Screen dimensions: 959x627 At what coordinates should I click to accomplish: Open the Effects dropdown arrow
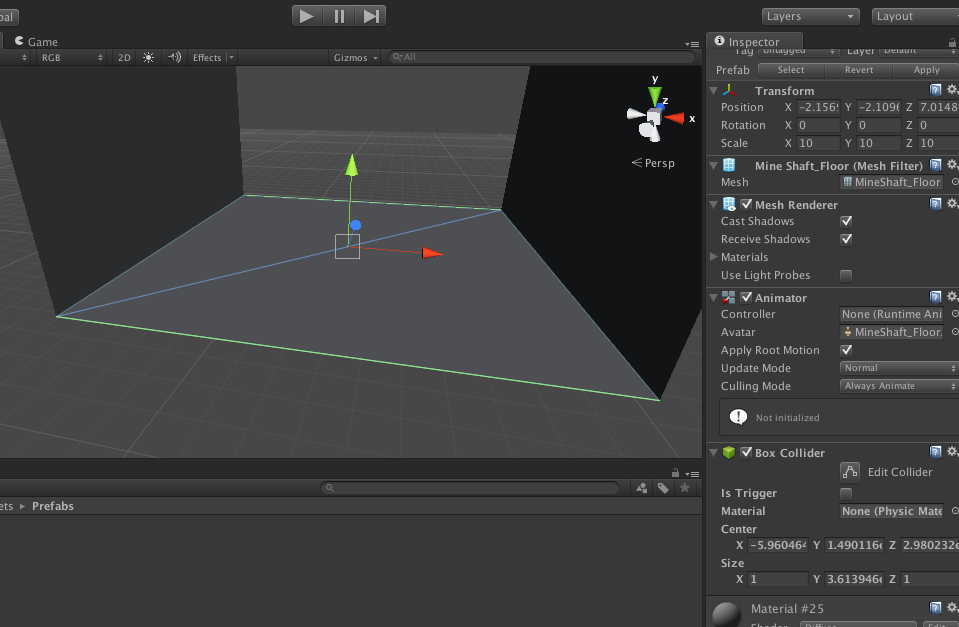(x=231, y=58)
